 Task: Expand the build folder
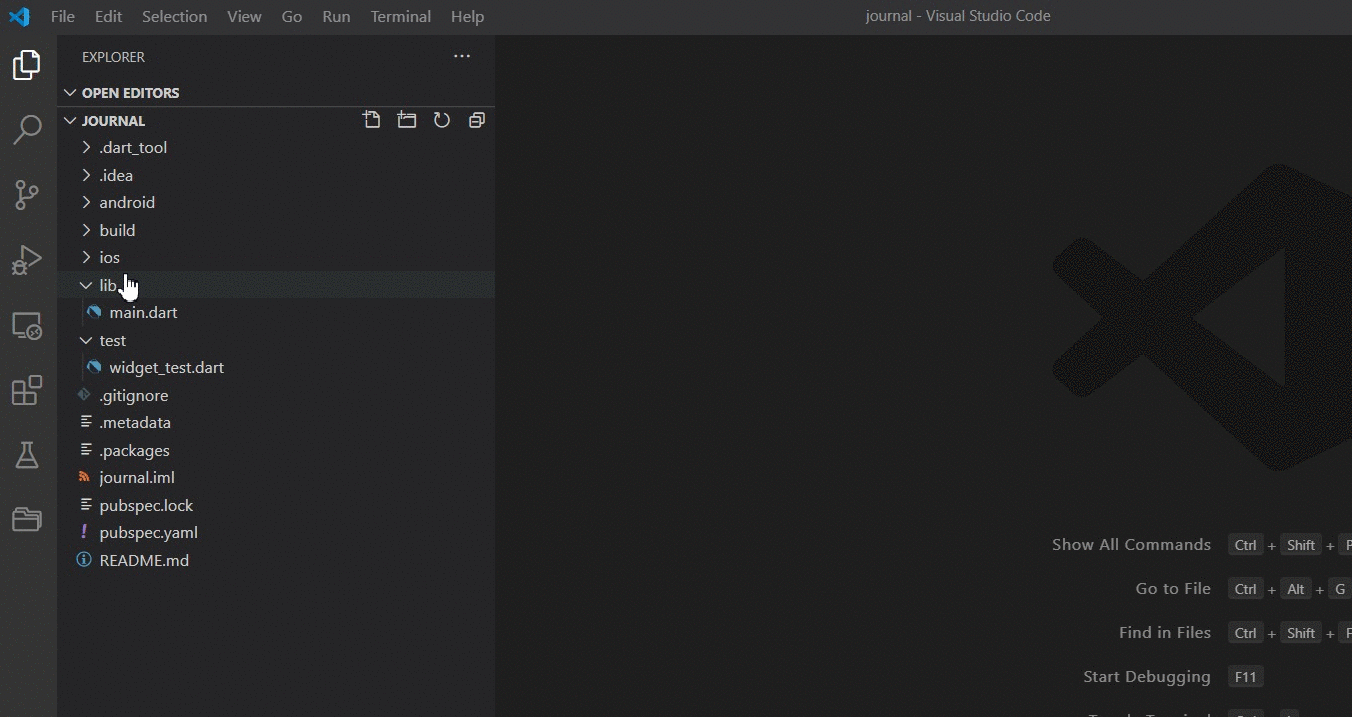pyautogui.click(x=86, y=230)
